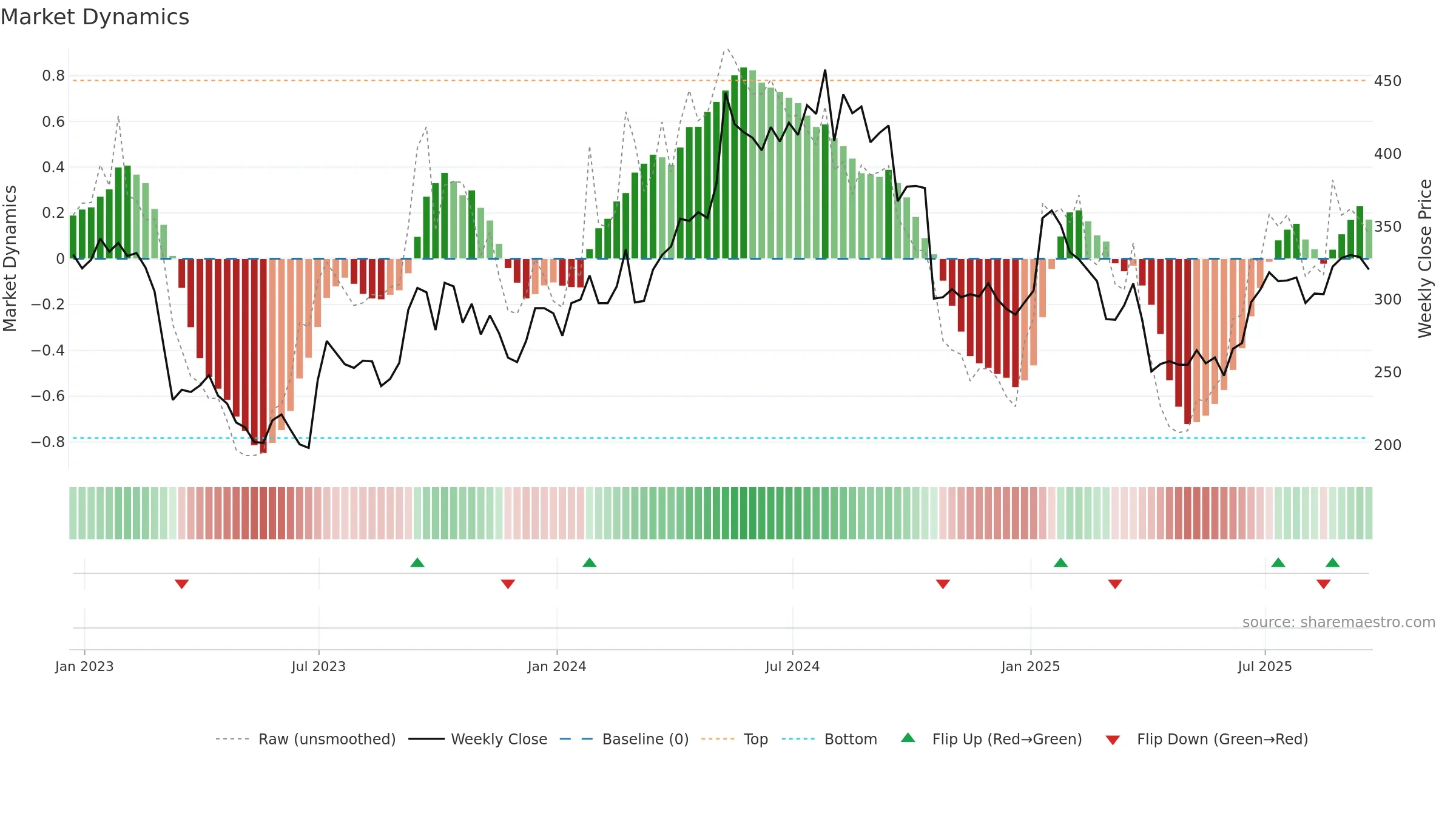Select red flip-down marker in late 2024
Viewport: 1456px width, 819px height.
(943, 584)
